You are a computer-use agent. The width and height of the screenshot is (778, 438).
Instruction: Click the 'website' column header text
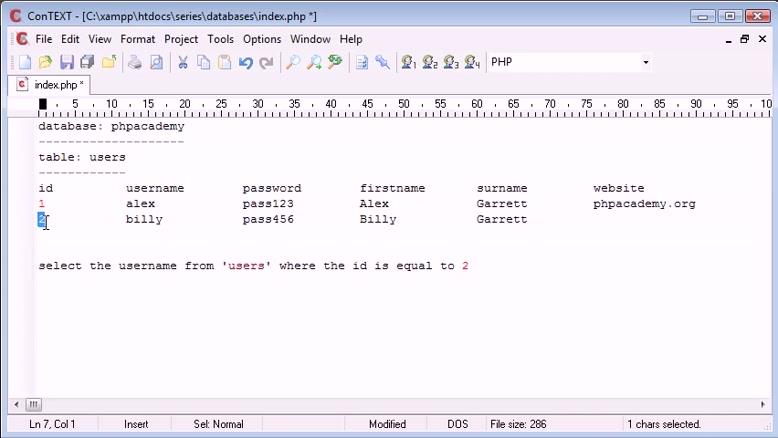(x=619, y=188)
